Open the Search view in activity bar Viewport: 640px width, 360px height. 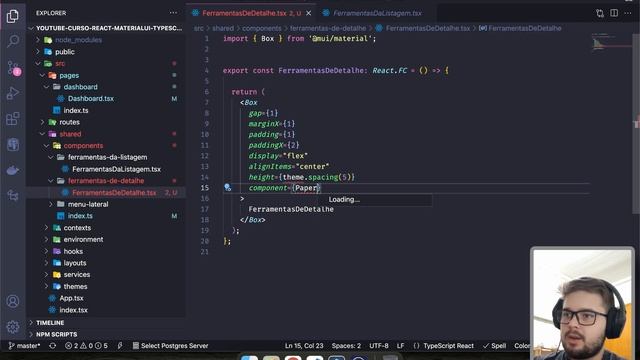coord(13,41)
